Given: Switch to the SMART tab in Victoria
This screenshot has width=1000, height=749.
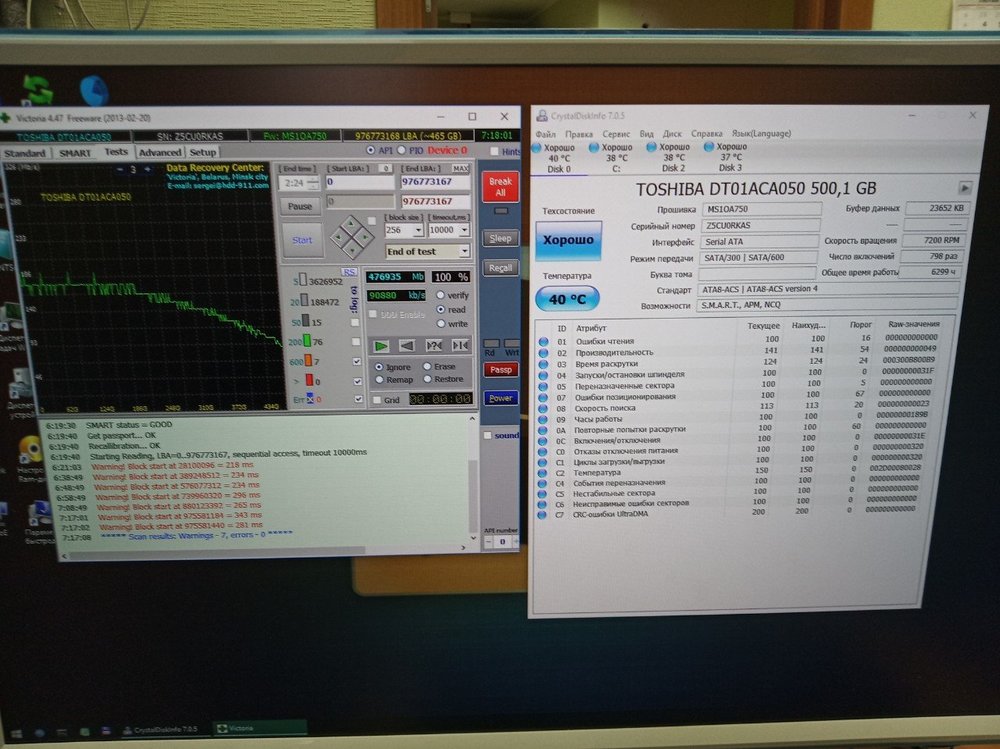Looking at the screenshot, I should (74, 152).
